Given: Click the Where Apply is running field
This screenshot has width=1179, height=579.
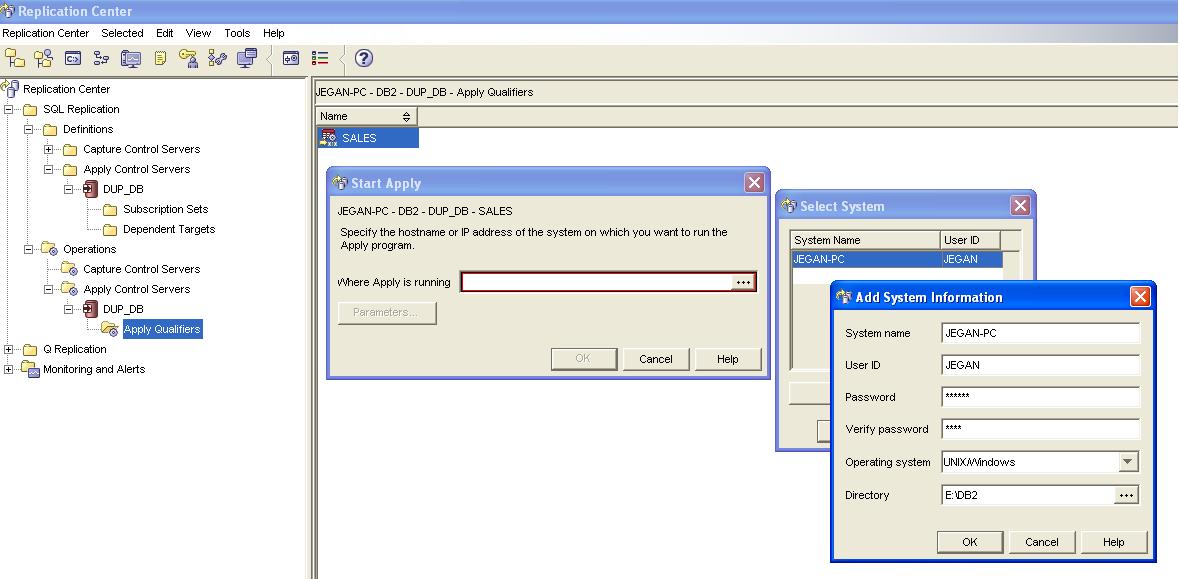Looking at the screenshot, I should coord(596,281).
